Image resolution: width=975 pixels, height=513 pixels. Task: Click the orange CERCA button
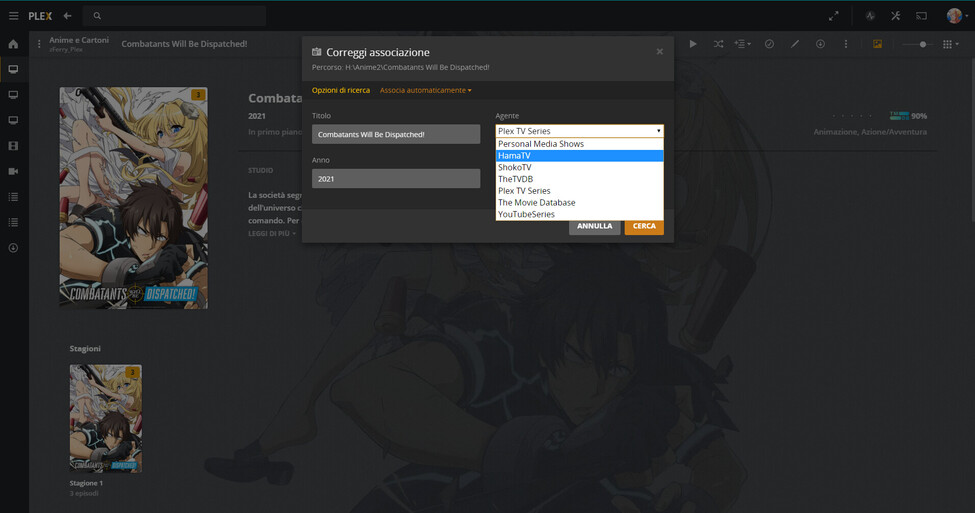[x=644, y=226]
